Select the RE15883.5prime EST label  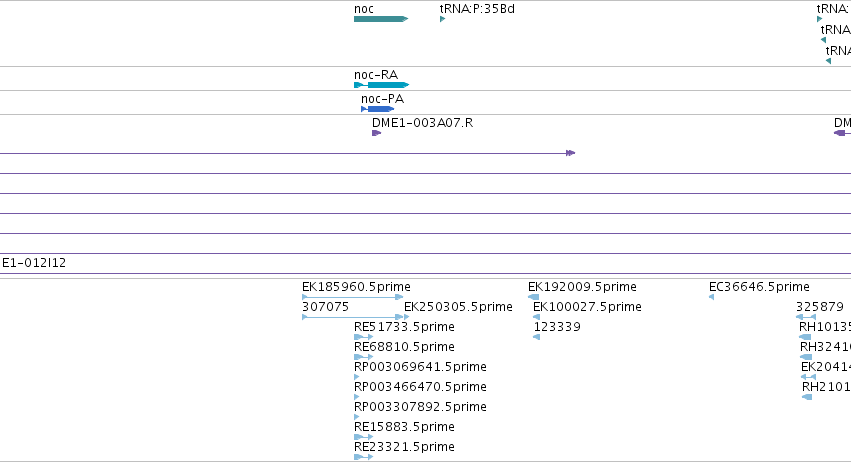(x=404, y=427)
